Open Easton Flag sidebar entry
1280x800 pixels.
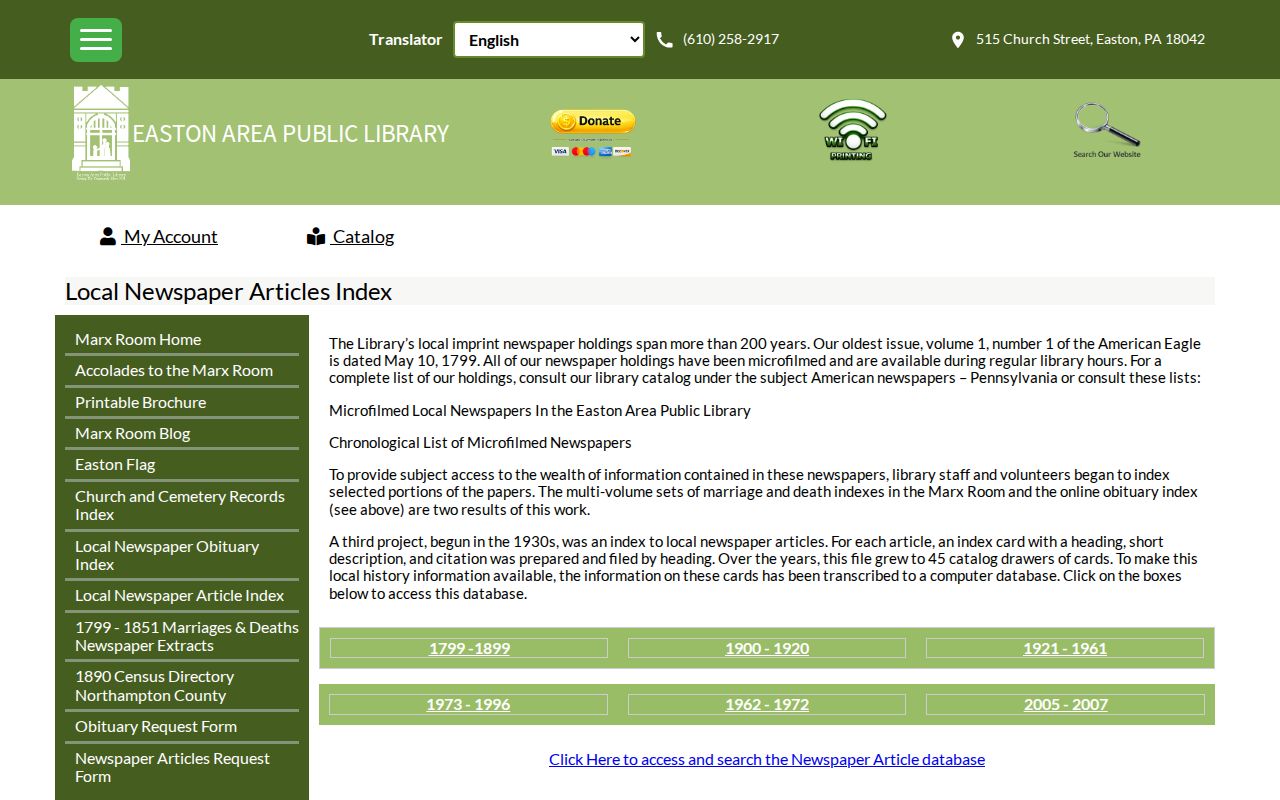(x=115, y=464)
